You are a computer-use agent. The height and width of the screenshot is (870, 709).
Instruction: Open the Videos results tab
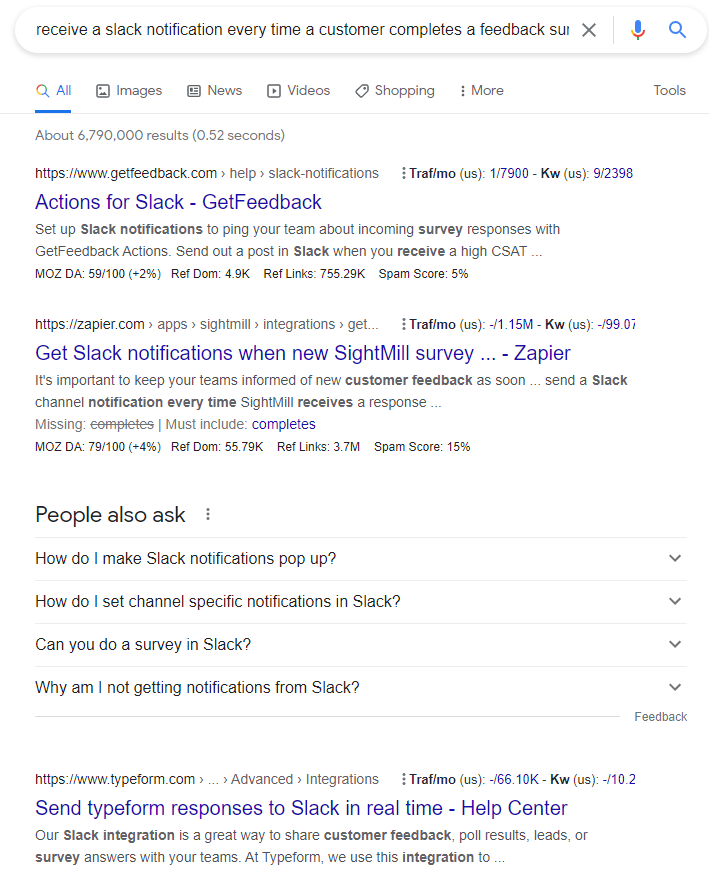(x=298, y=91)
